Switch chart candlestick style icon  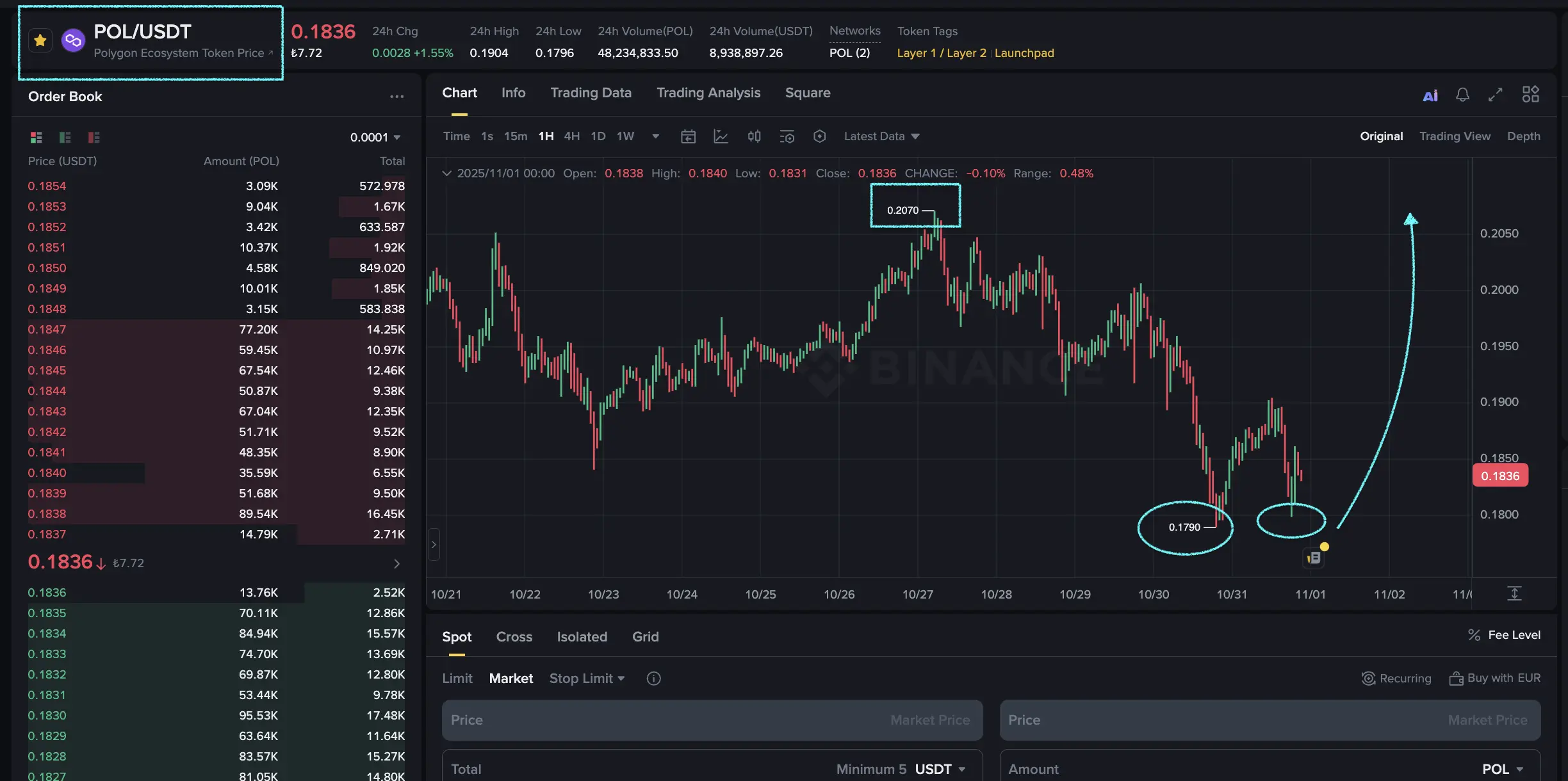tap(754, 136)
